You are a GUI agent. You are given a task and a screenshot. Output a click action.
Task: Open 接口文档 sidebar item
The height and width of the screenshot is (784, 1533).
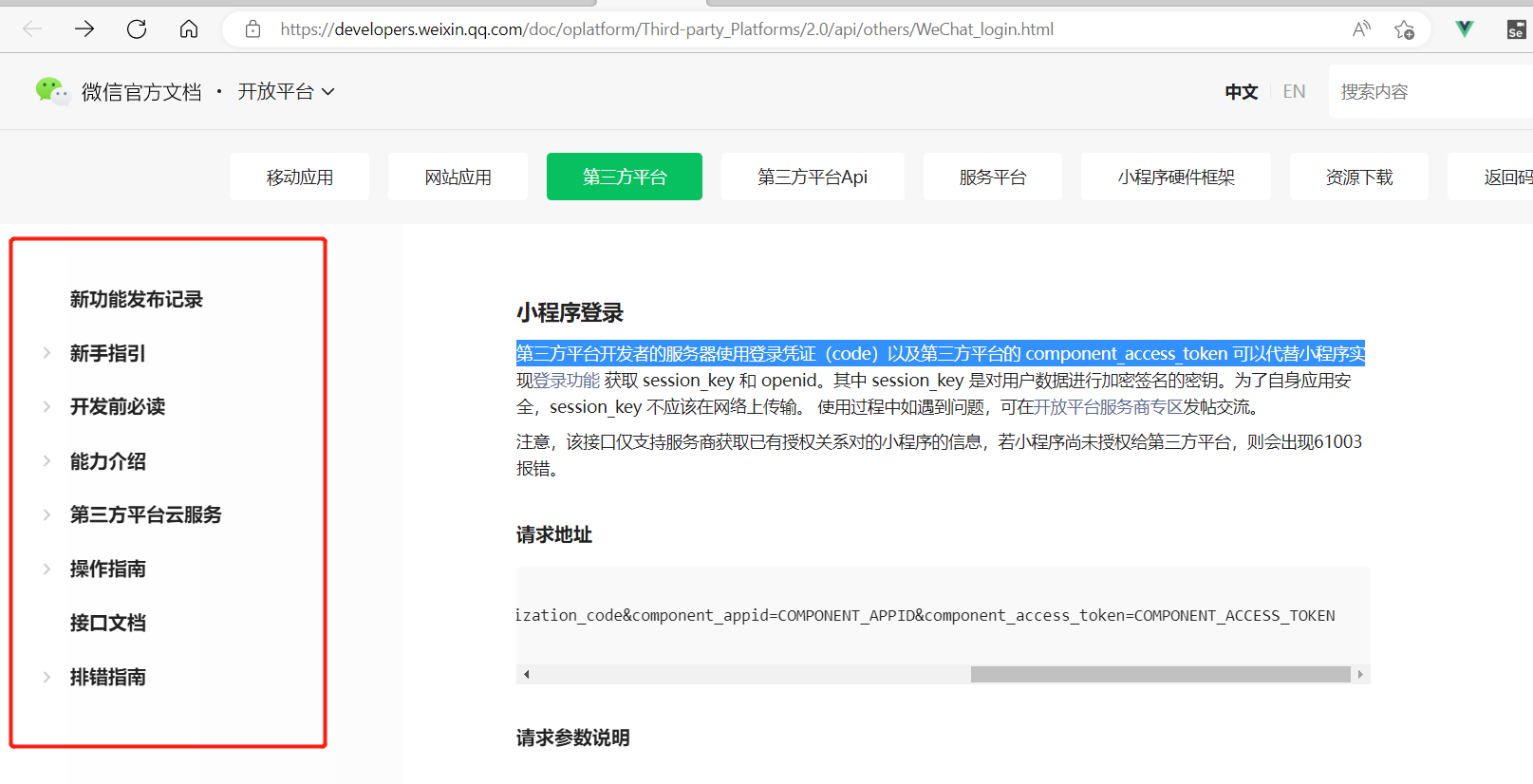tap(108, 623)
